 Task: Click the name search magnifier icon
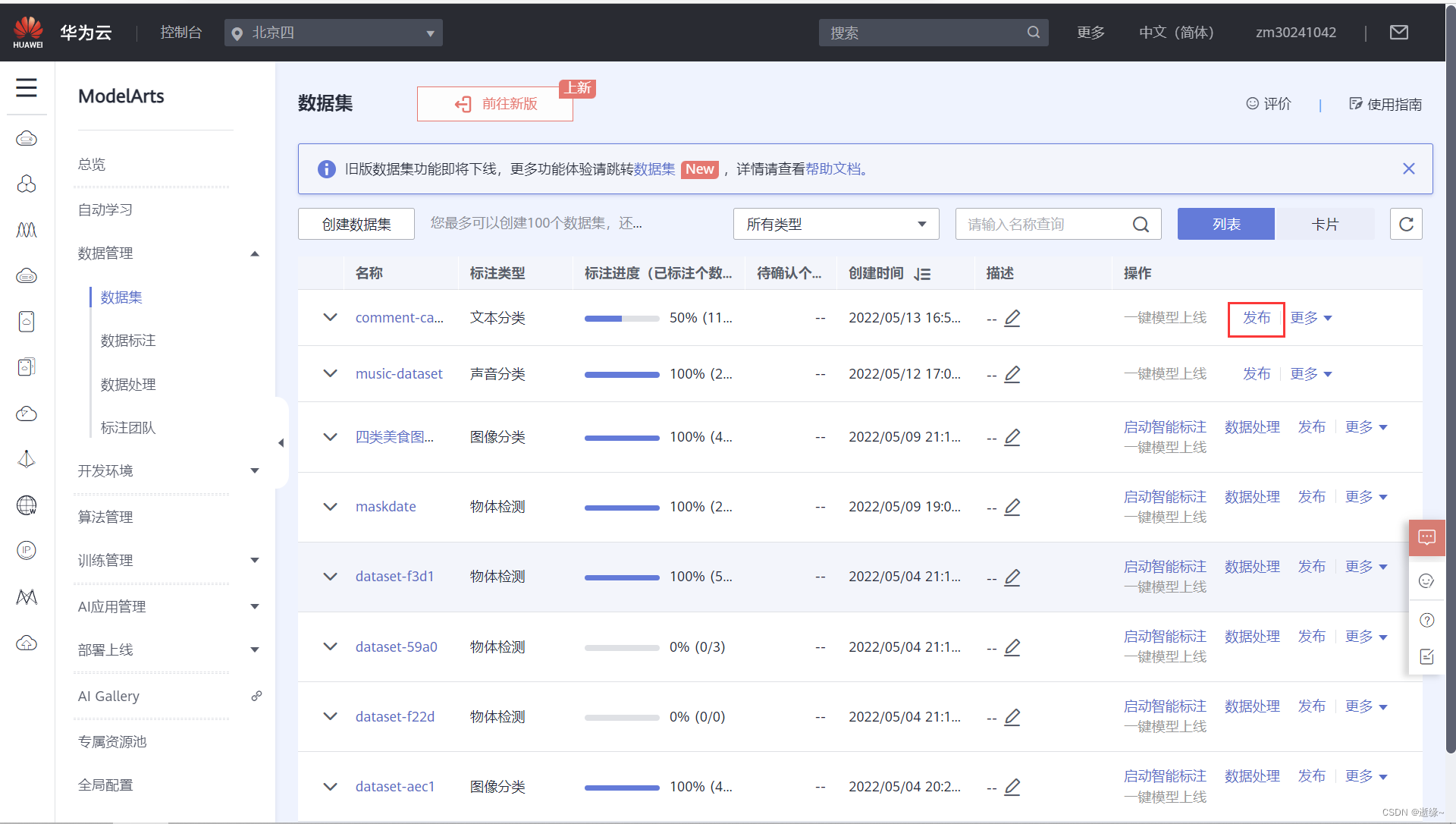pos(1141,225)
